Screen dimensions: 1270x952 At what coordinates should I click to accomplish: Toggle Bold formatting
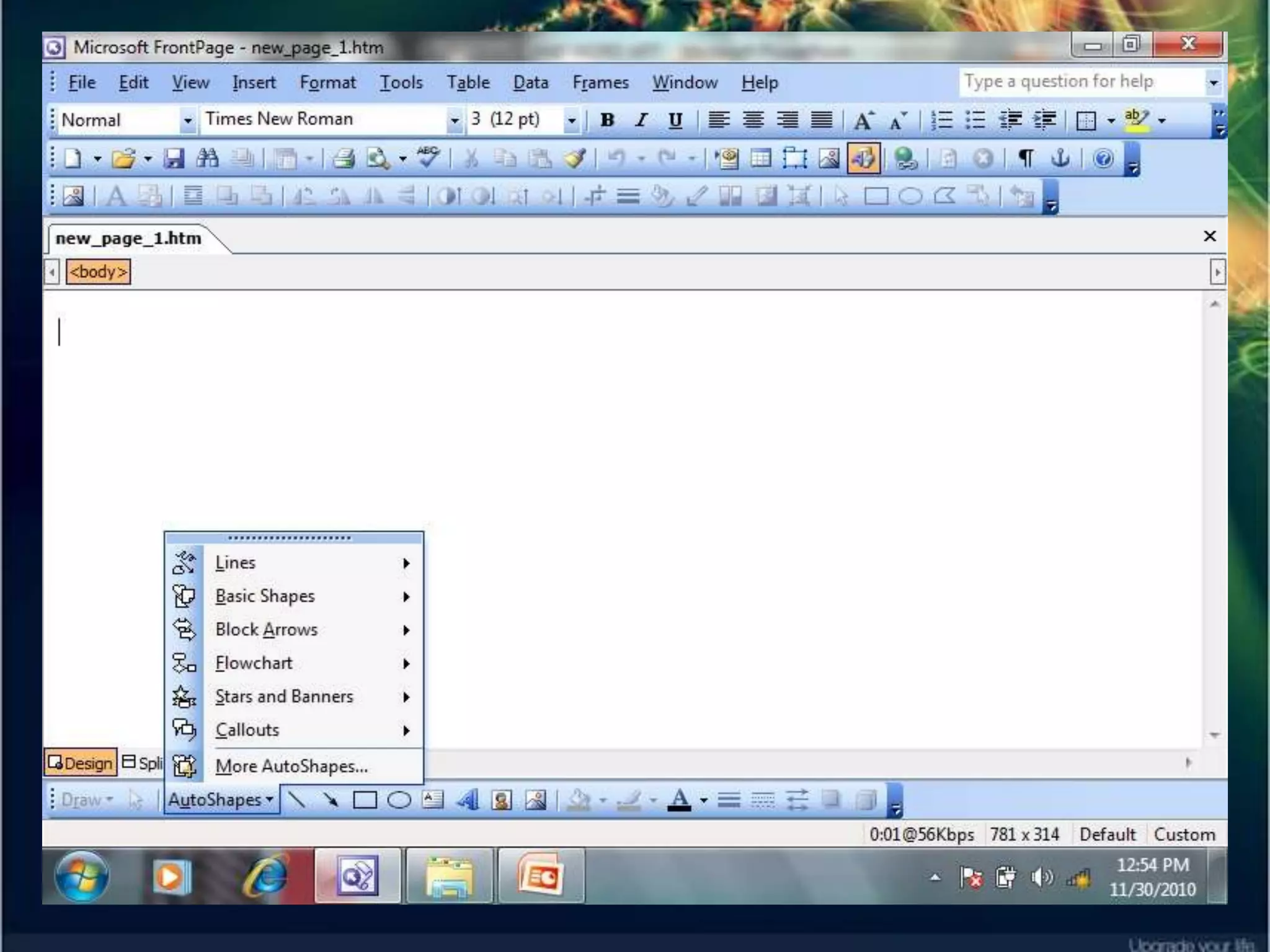point(607,120)
